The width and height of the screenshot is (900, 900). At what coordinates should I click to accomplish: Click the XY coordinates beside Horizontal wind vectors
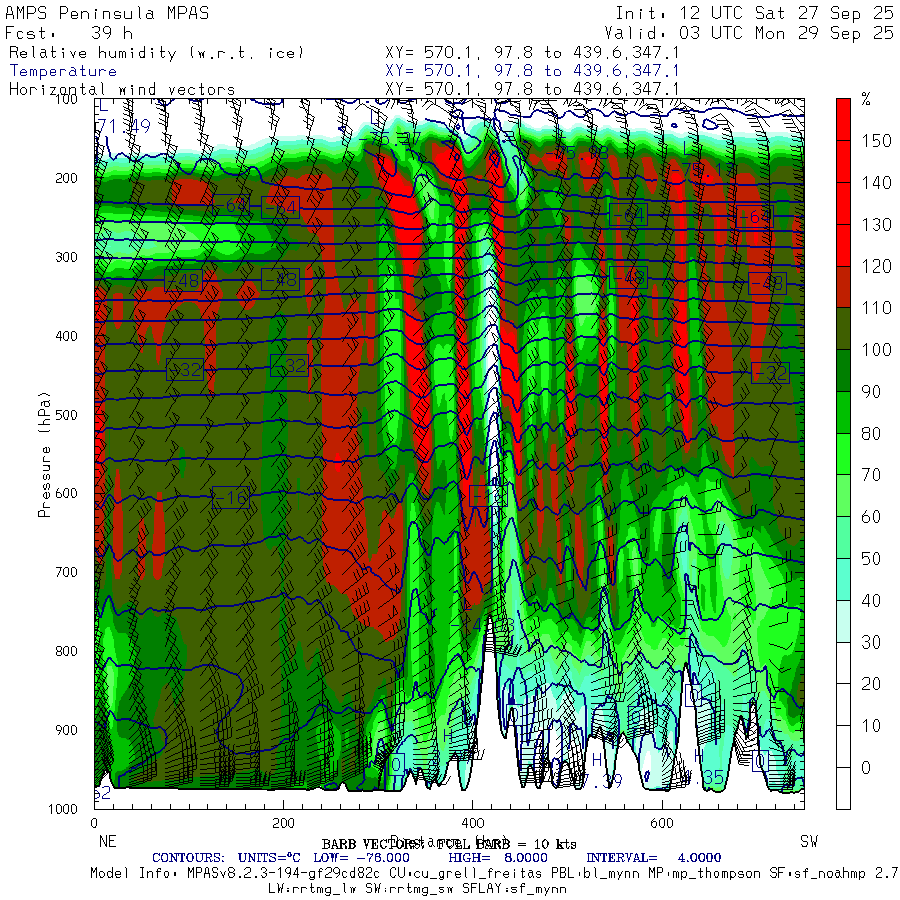532,89
